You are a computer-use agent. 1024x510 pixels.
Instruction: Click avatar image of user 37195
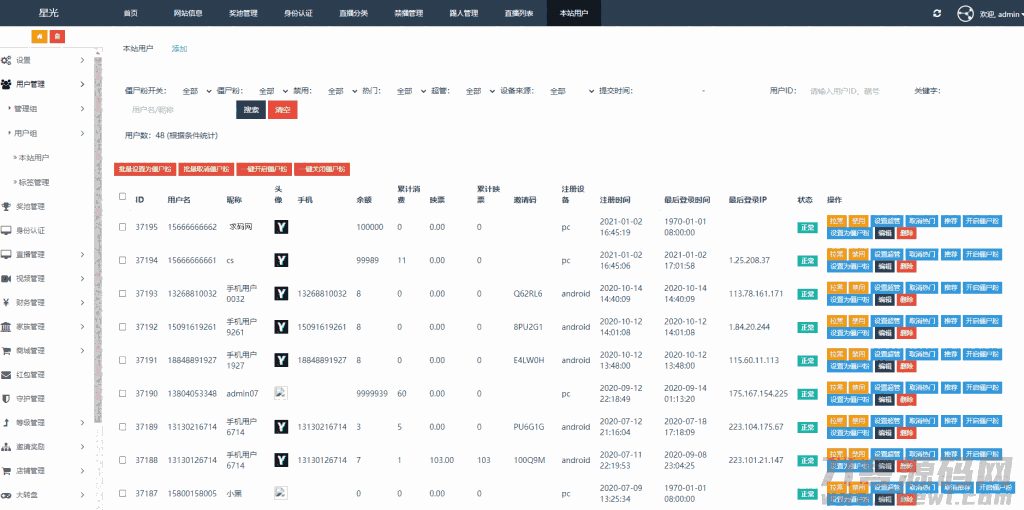(282, 227)
